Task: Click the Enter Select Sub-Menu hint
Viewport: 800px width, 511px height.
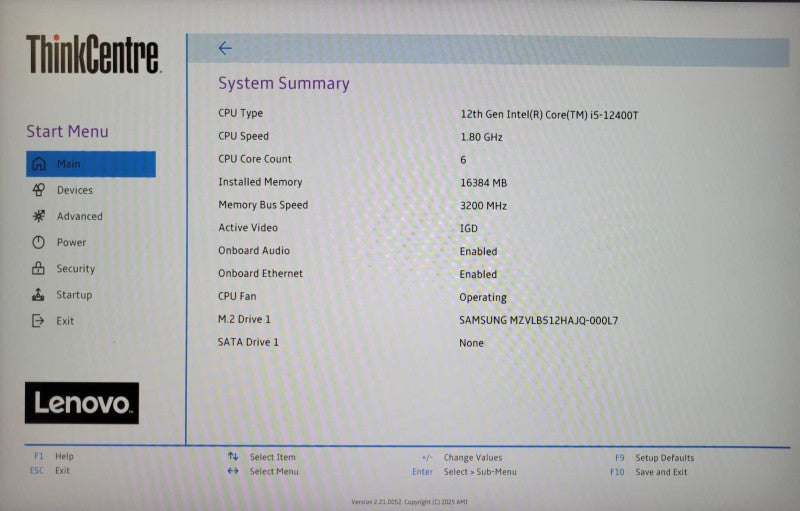Action: point(464,472)
